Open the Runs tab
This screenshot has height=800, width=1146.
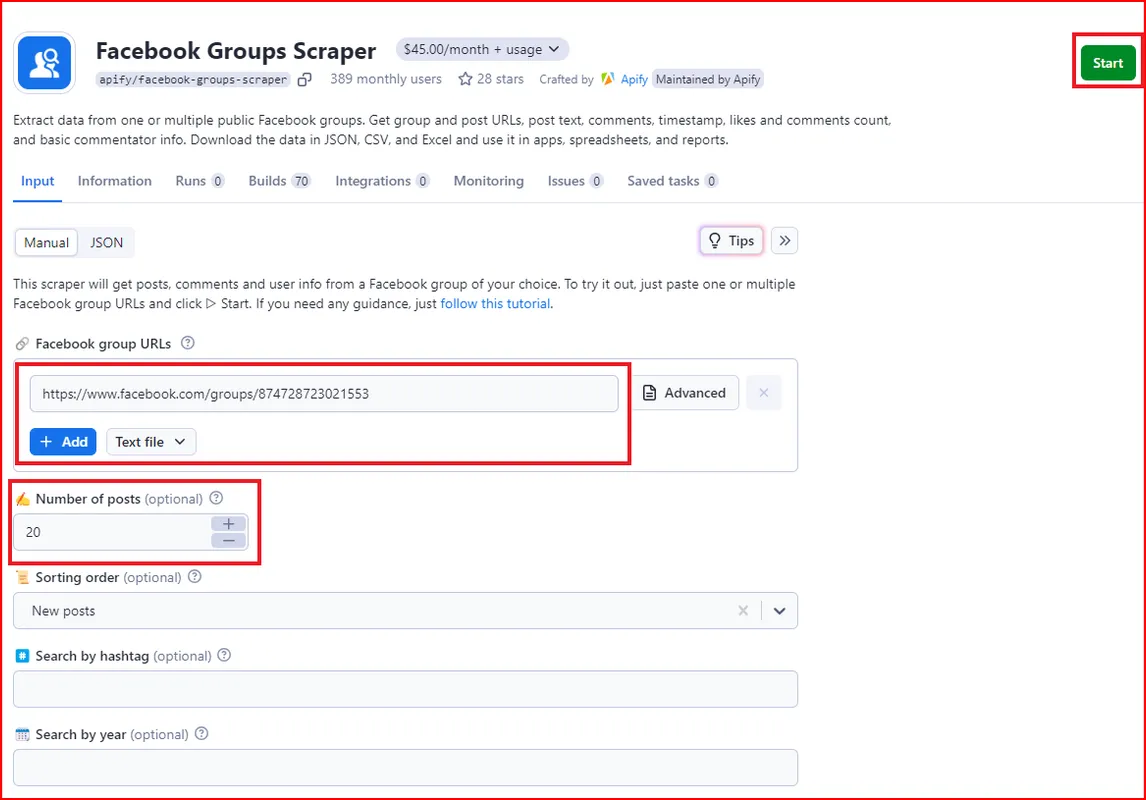(200, 181)
